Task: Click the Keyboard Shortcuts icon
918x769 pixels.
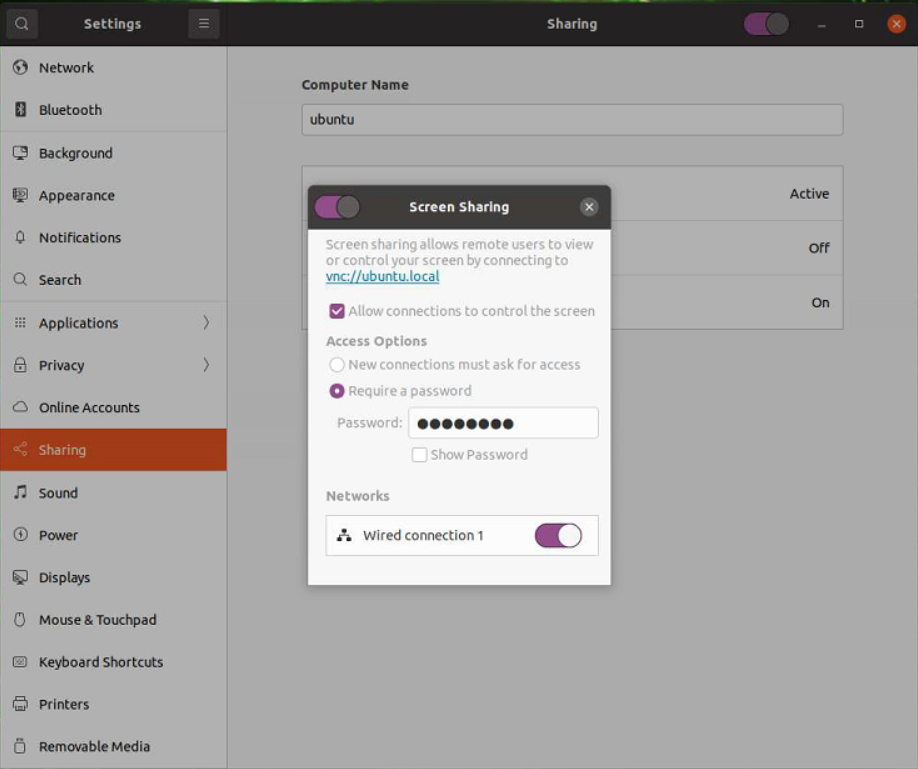Action: coord(20,662)
